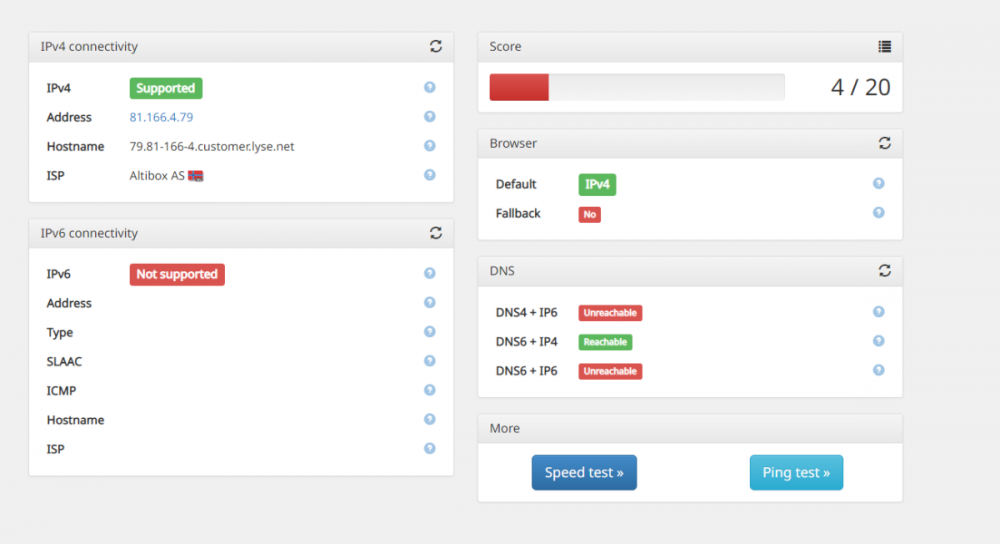Start the Speed test

(x=584, y=473)
